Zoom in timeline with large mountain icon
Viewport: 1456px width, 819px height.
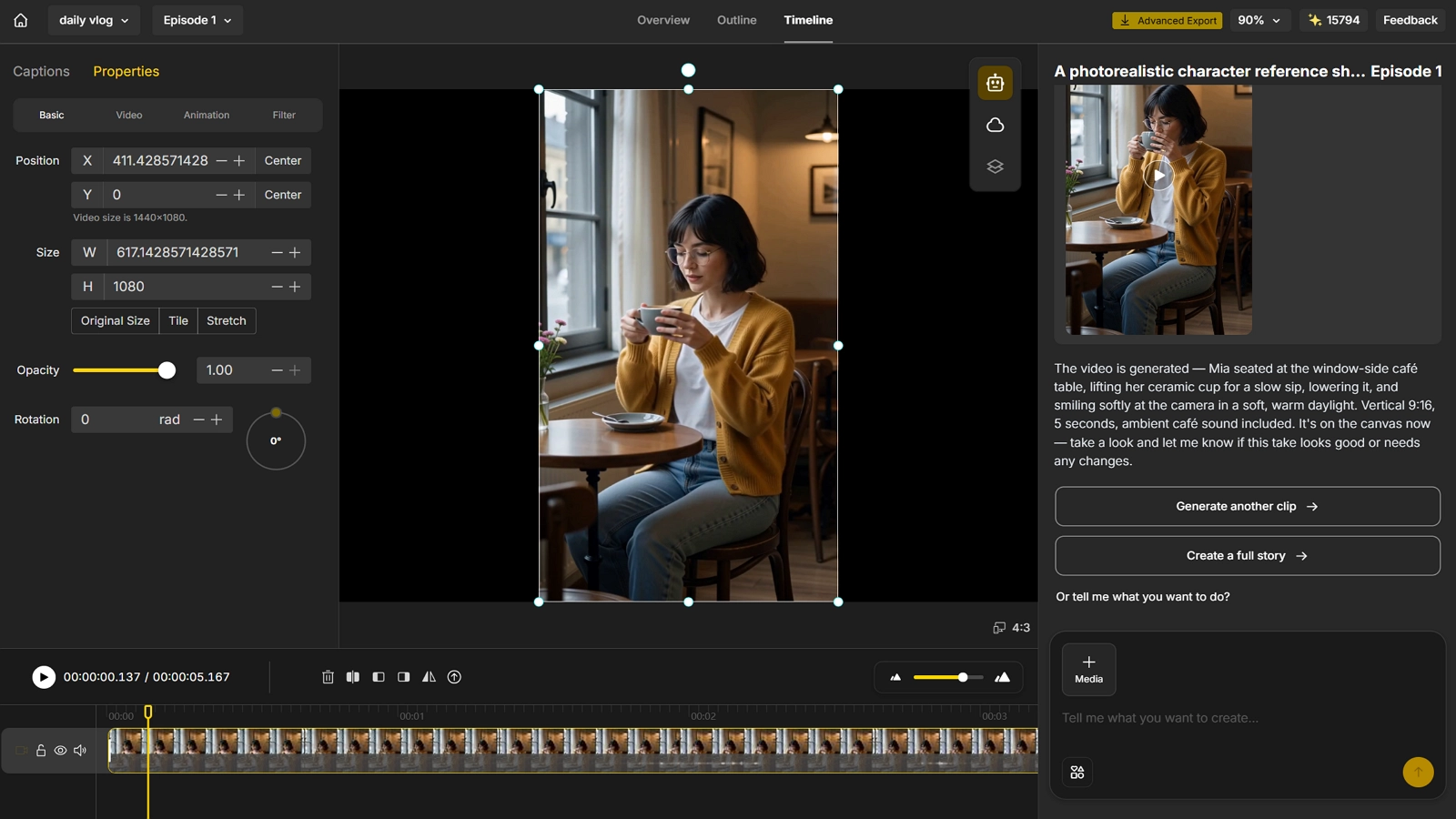coord(1002,677)
